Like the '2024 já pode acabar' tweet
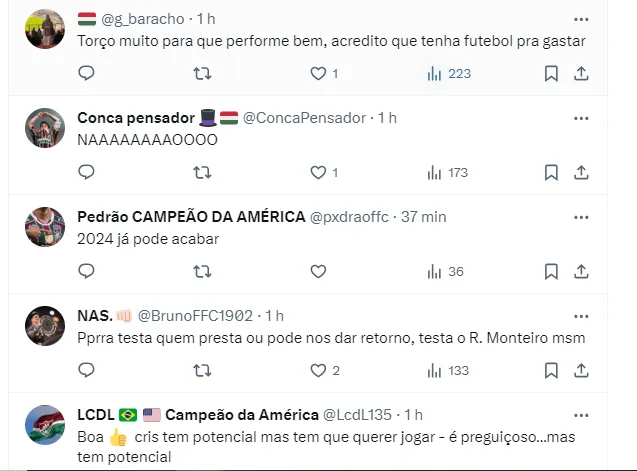This screenshot has height=471, width=637. (x=318, y=271)
